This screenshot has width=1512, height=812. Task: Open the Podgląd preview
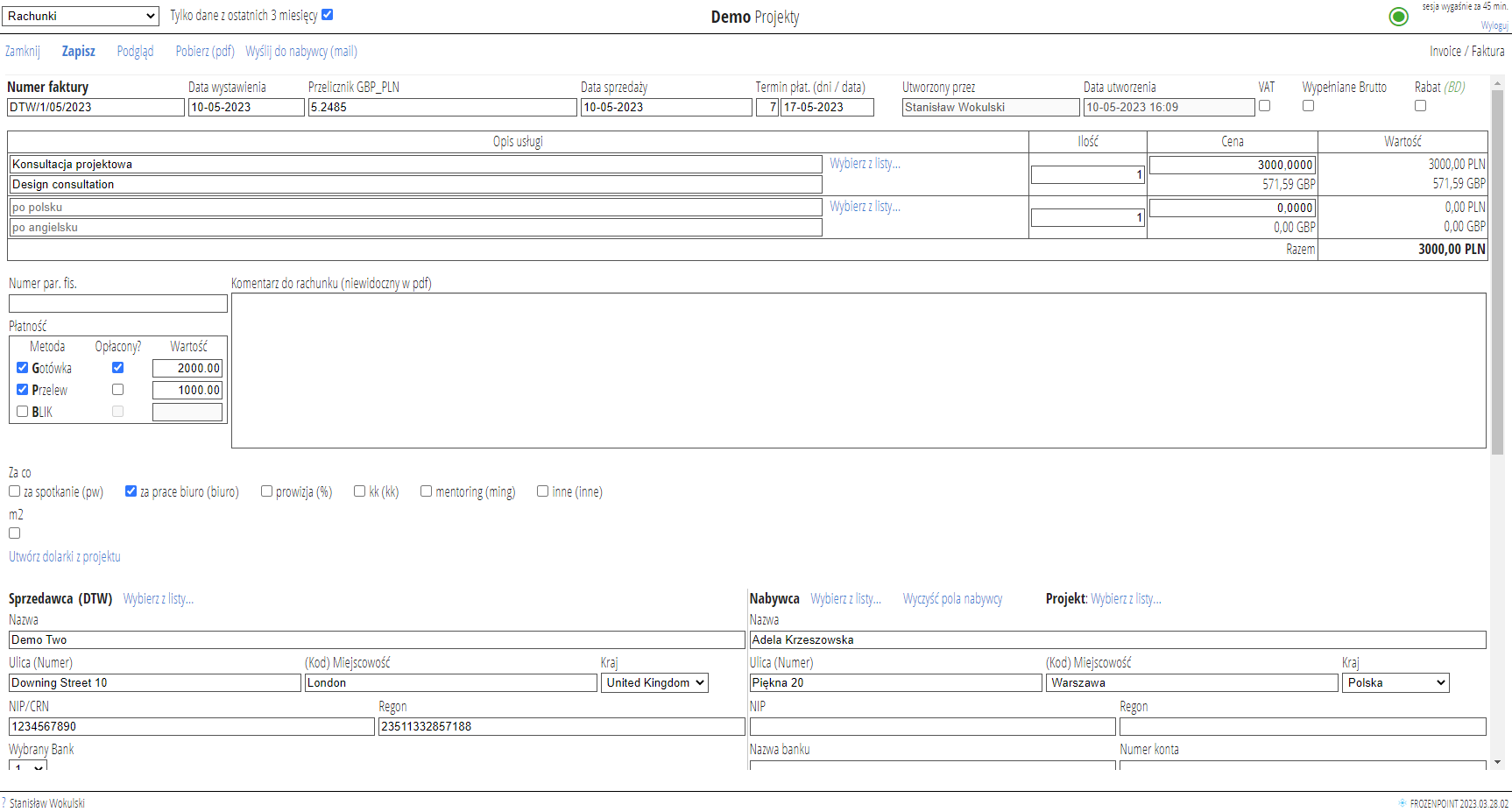[x=135, y=51]
